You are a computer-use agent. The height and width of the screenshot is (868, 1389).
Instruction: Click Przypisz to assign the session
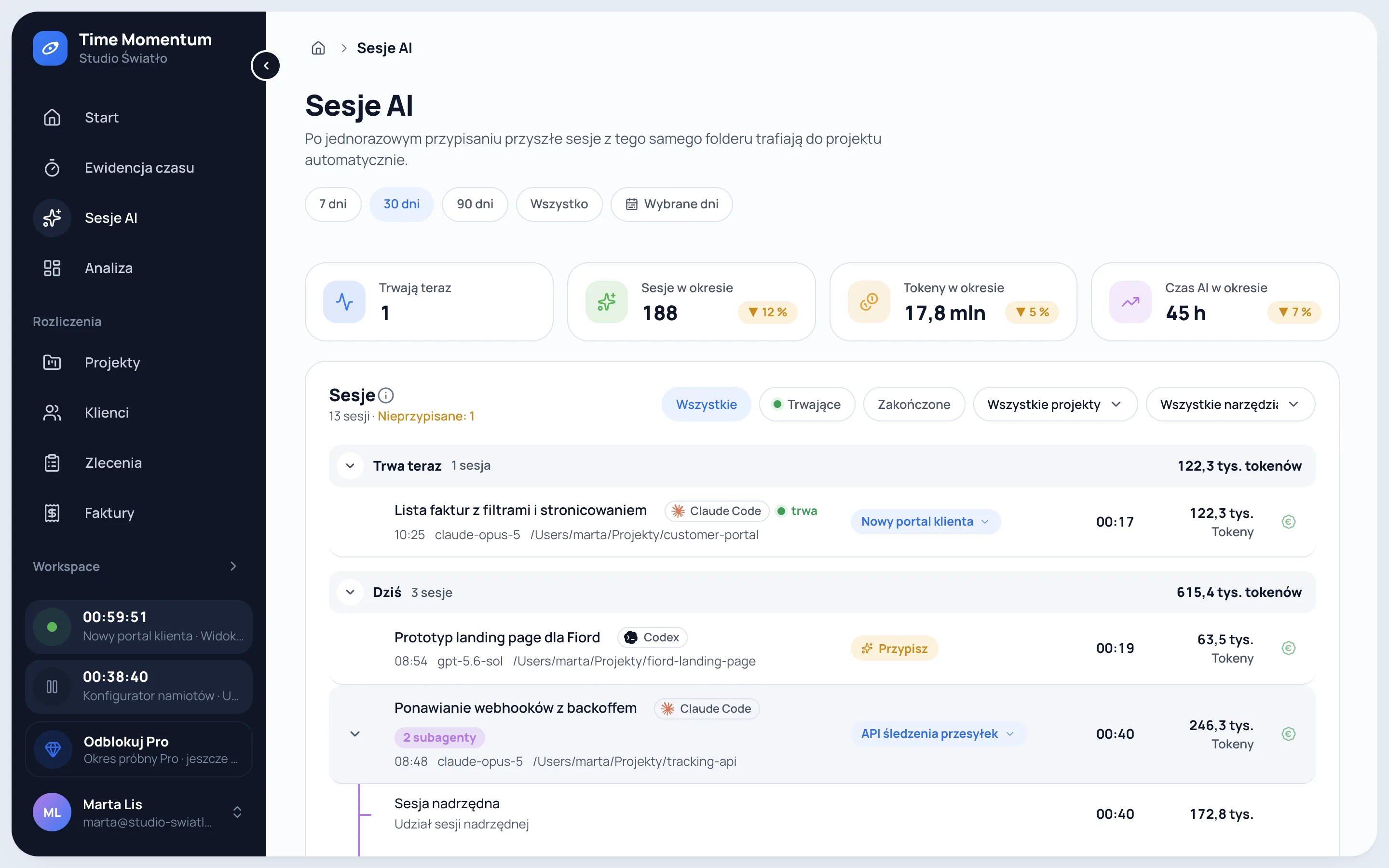[x=894, y=649]
